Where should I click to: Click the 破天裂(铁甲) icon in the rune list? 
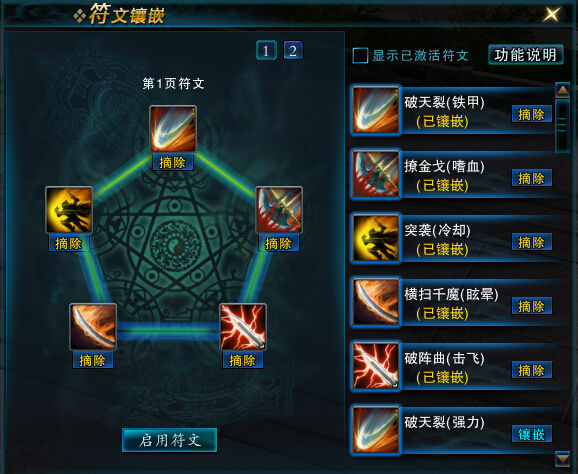(x=376, y=109)
